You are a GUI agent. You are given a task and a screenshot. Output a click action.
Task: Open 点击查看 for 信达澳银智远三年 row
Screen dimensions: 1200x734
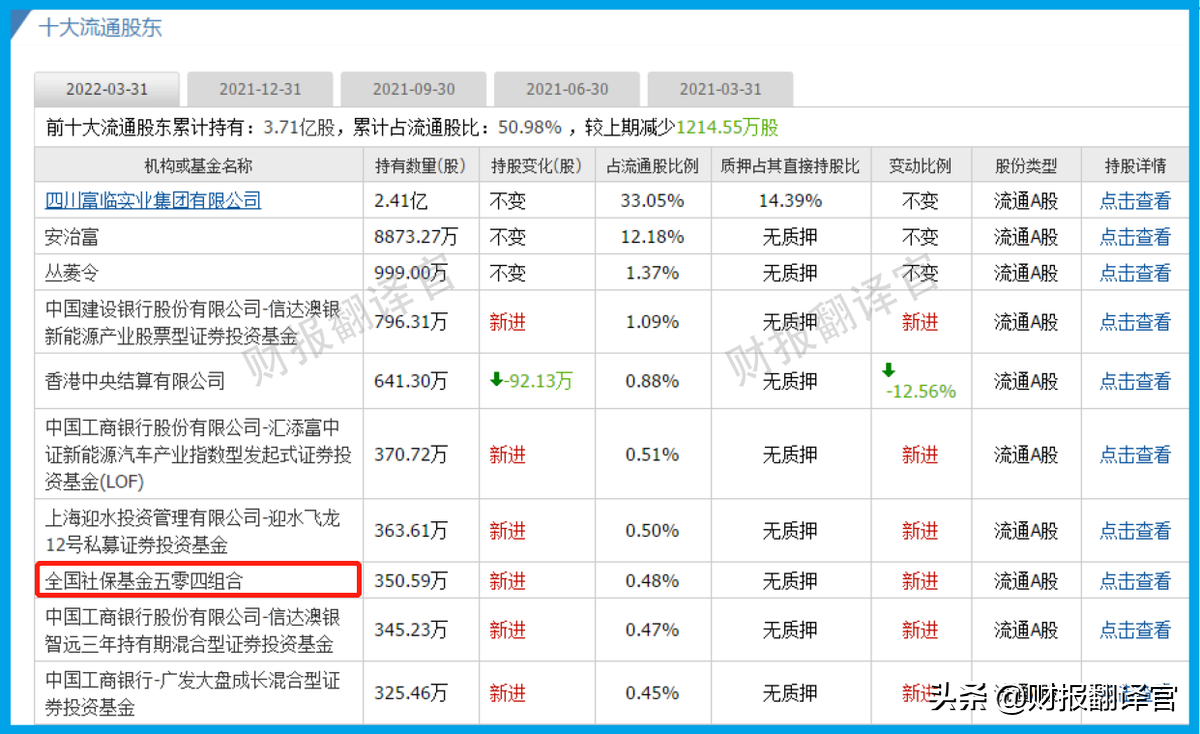(x=1135, y=630)
